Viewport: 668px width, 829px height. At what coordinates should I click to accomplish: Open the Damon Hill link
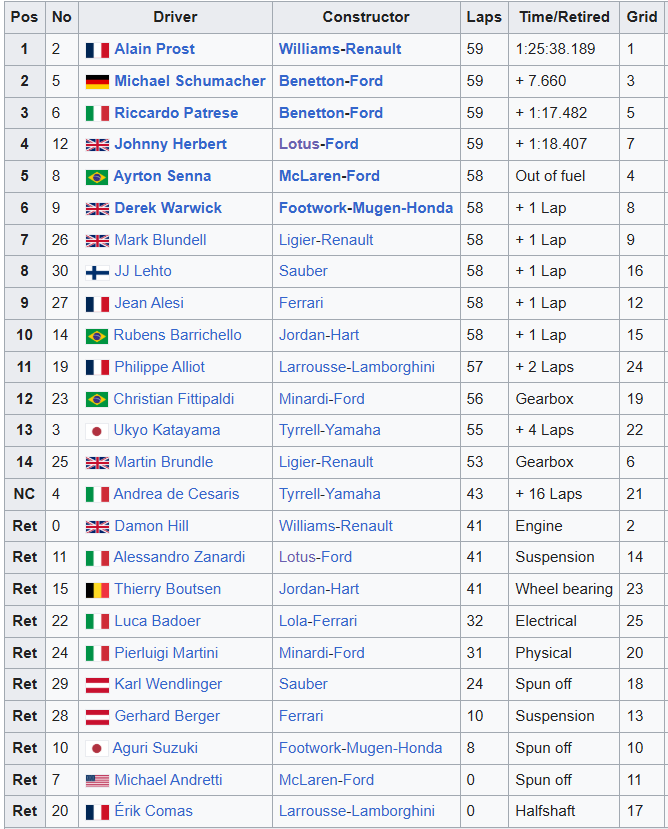[151, 526]
